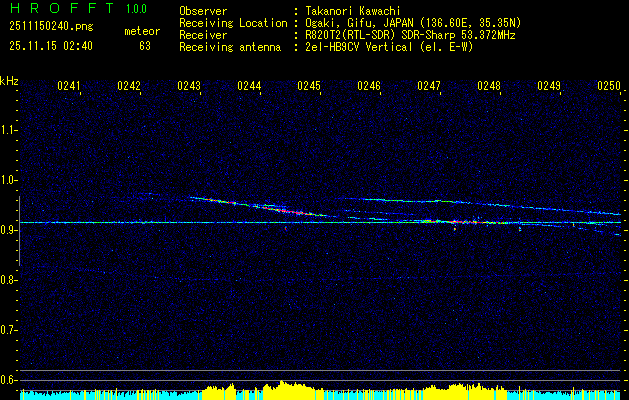Viewport: 629px width, 400px height.
Task: Click the 0.8 frequency axis label
Action: point(9,279)
